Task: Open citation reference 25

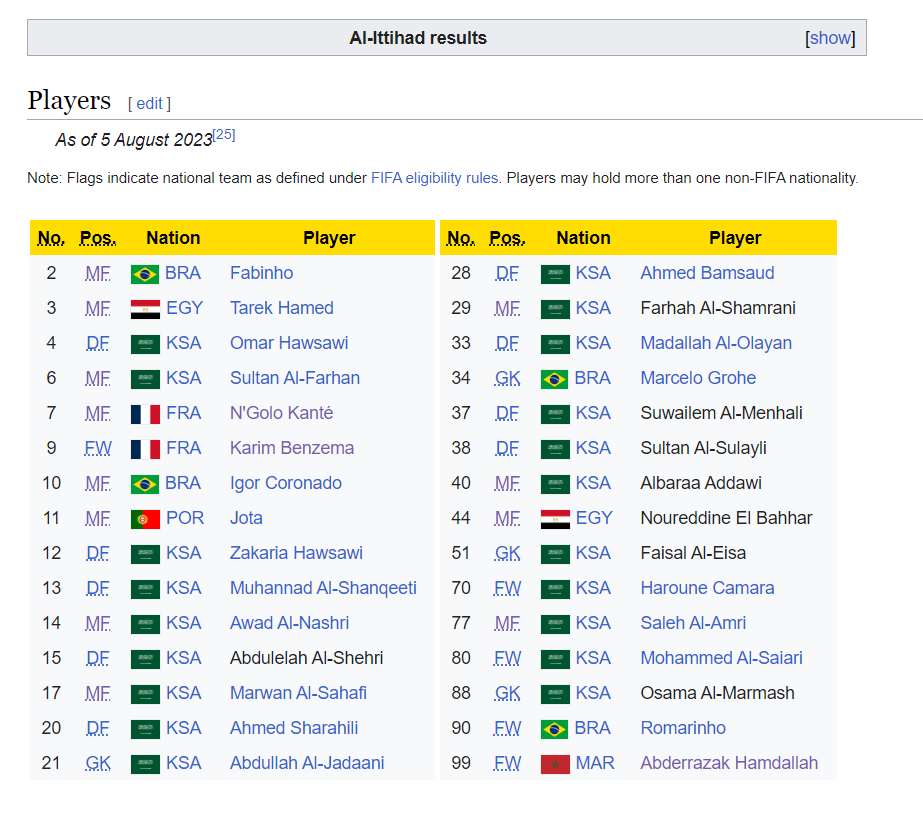Action: (224, 135)
